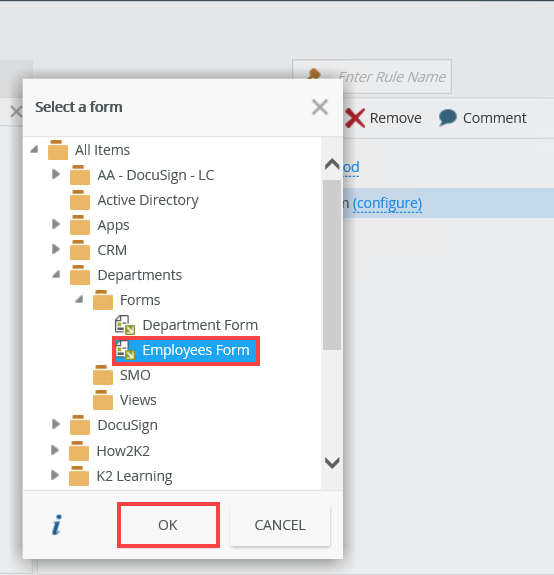The image size is (554, 575).
Task: Click the Comment speech bubble icon
Action: [x=448, y=118]
